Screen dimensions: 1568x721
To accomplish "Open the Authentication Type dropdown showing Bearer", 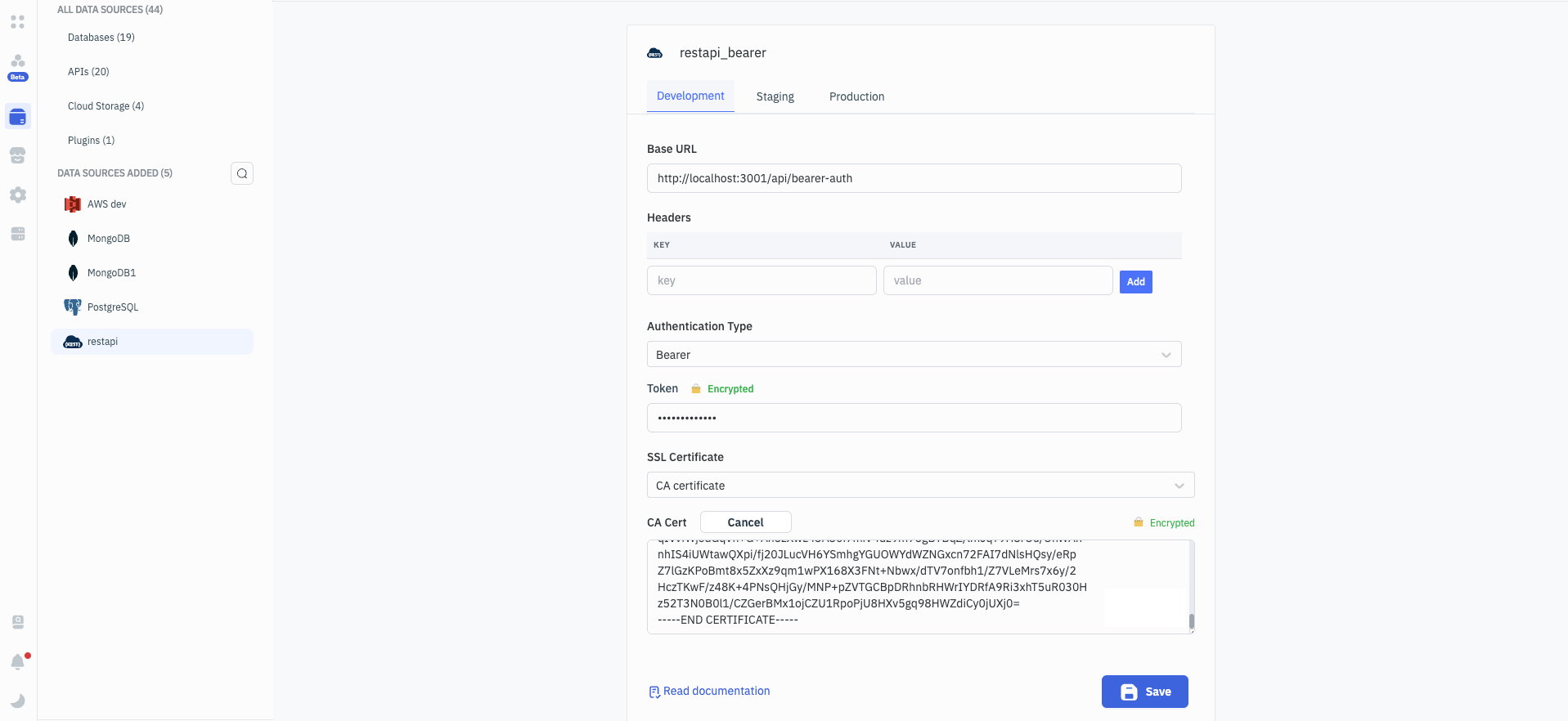I will (x=914, y=355).
